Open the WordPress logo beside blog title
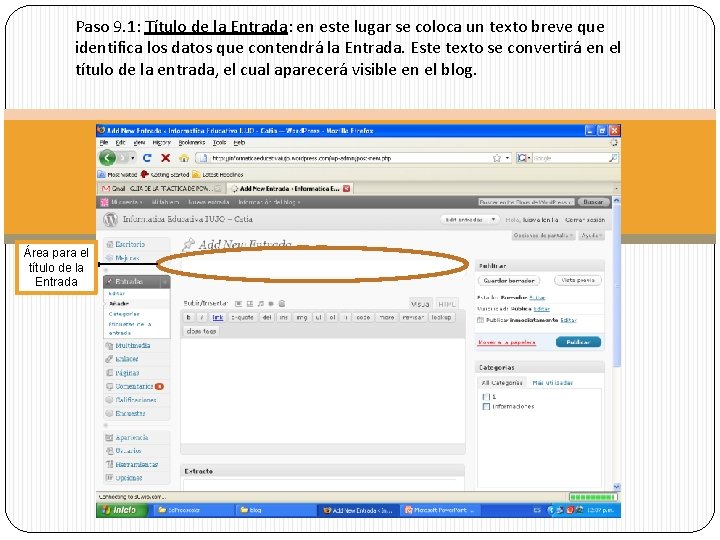720x540 pixels. tap(110, 220)
